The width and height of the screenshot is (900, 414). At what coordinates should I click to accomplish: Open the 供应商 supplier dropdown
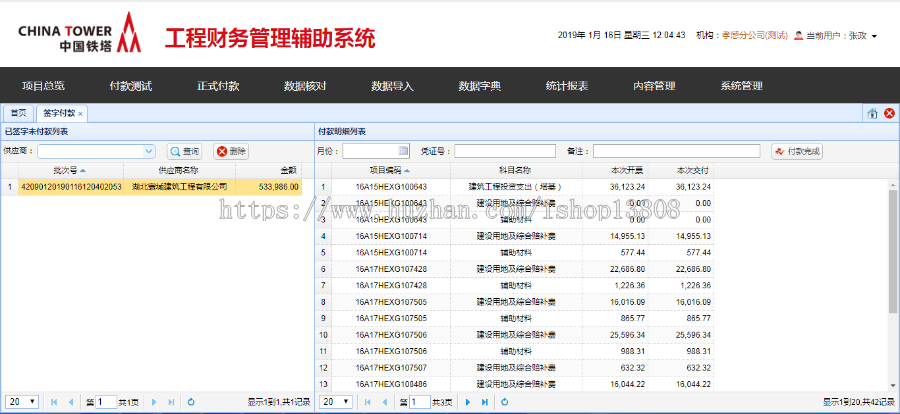pyautogui.click(x=149, y=151)
